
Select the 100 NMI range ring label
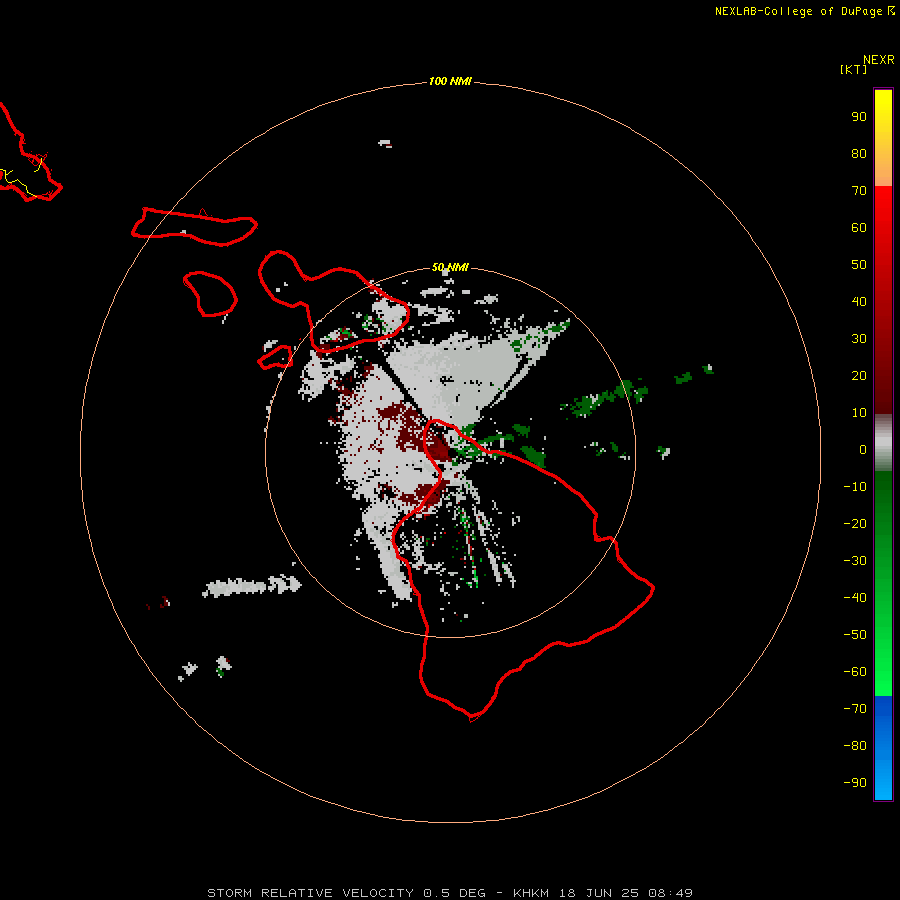pos(450,82)
